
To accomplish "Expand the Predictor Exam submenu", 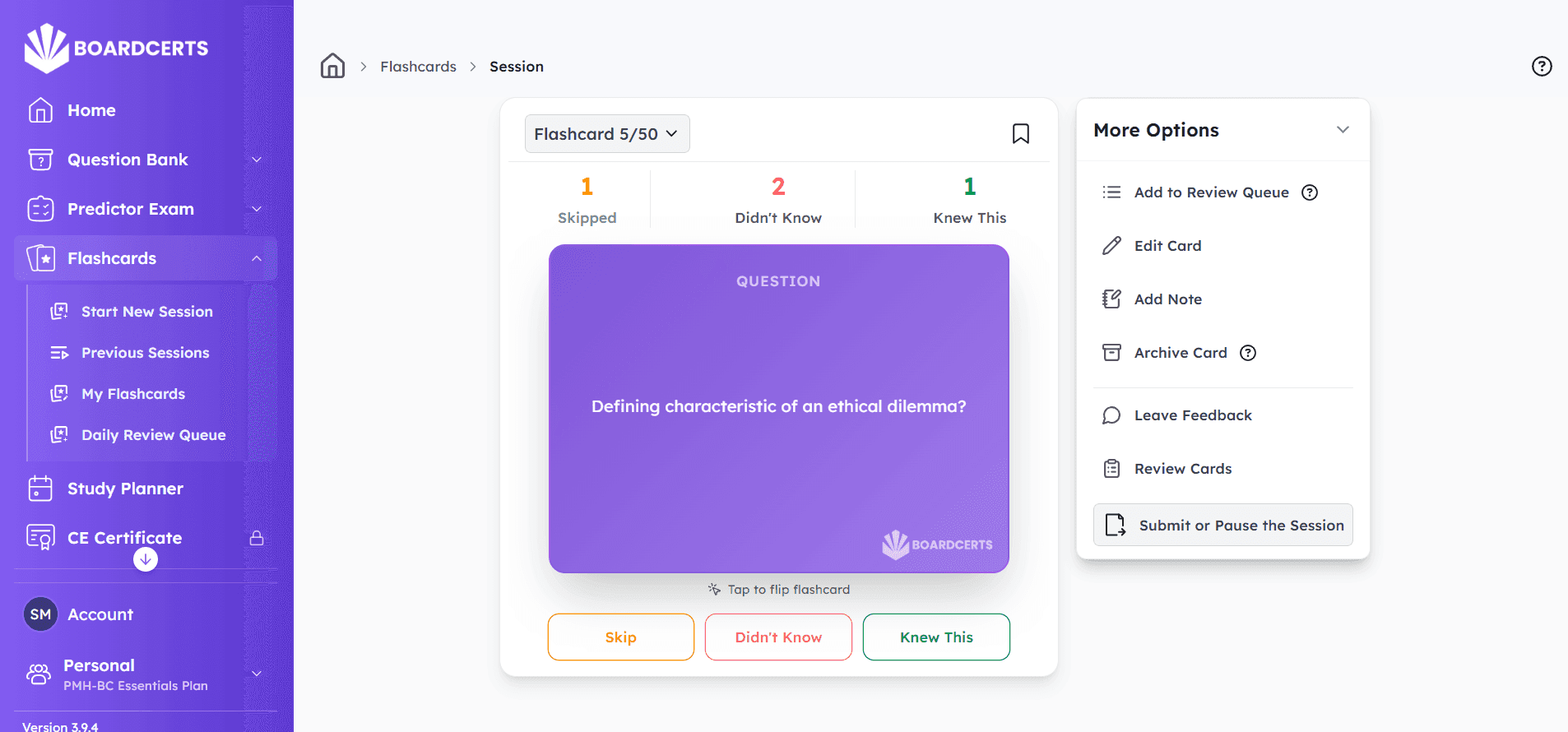I will click(257, 209).
